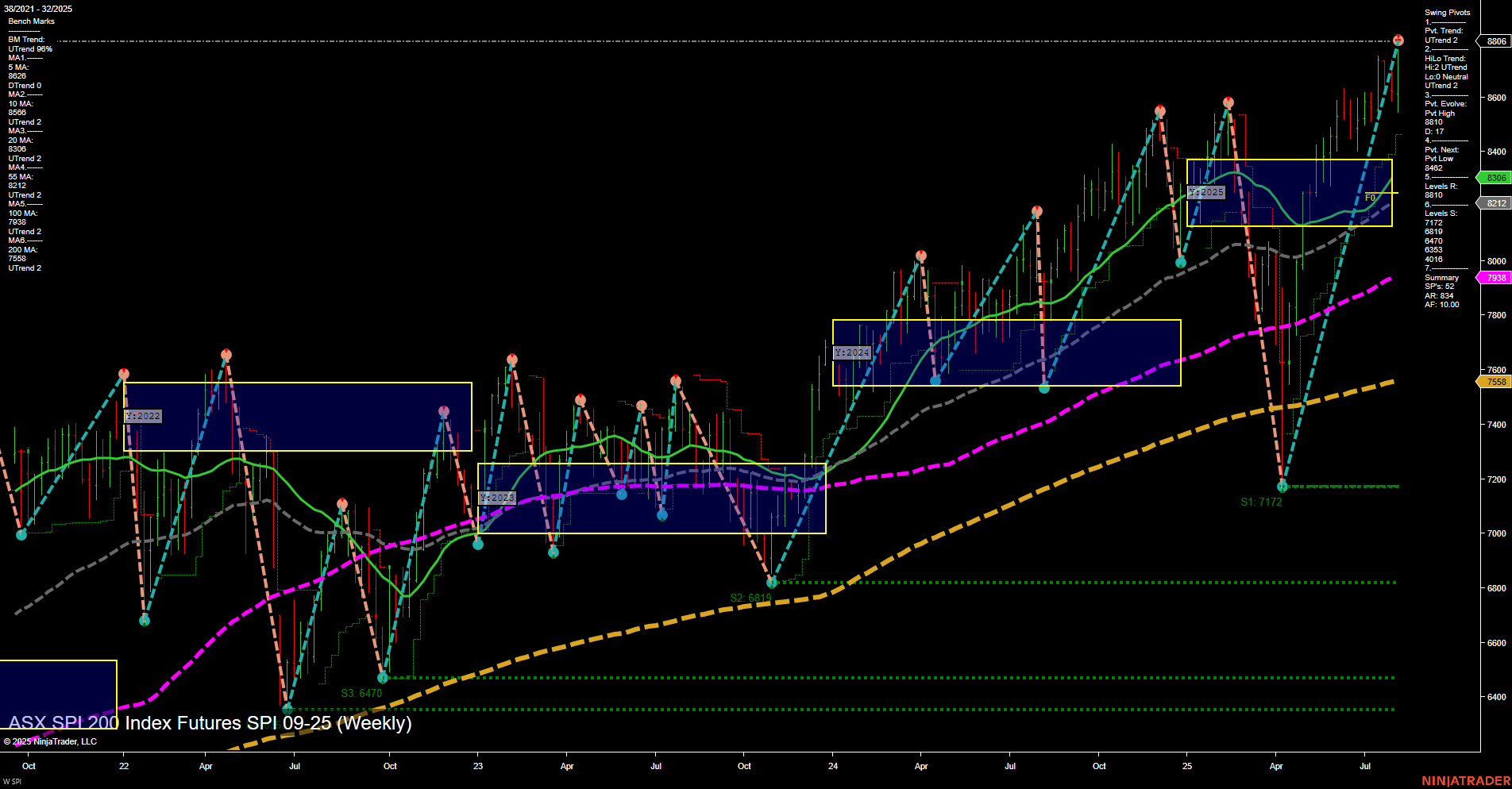Click the © 2025 NinjaTrader, LLC copyright text
Viewport: 1512px width, 789px height.
coord(52,741)
